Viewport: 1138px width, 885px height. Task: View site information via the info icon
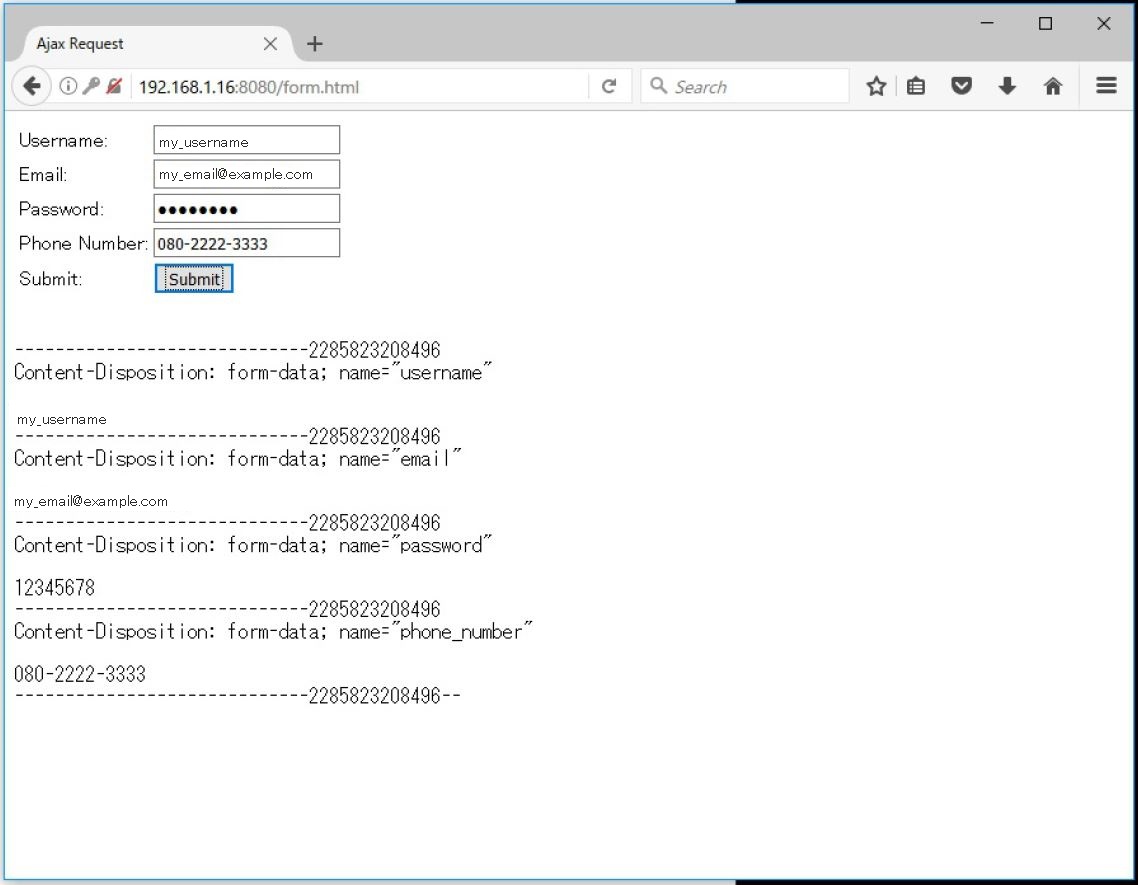click(x=66, y=86)
